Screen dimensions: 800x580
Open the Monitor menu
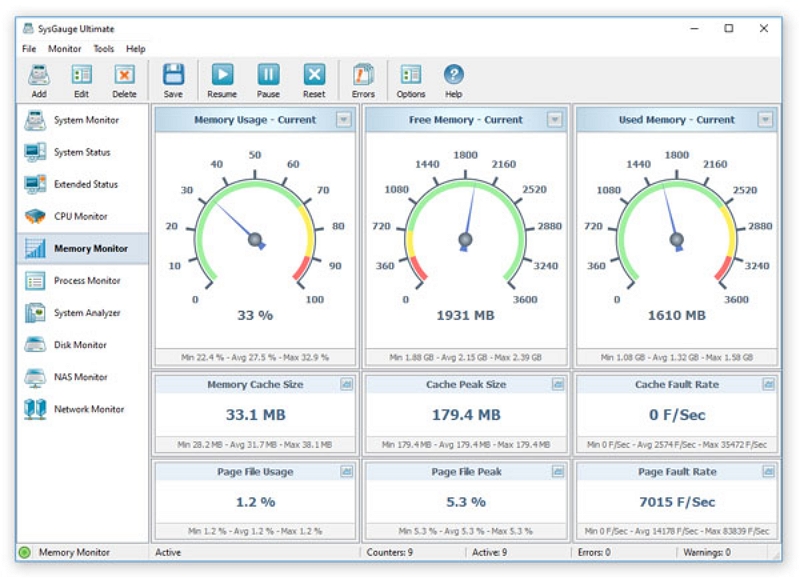tap(64, 49)
